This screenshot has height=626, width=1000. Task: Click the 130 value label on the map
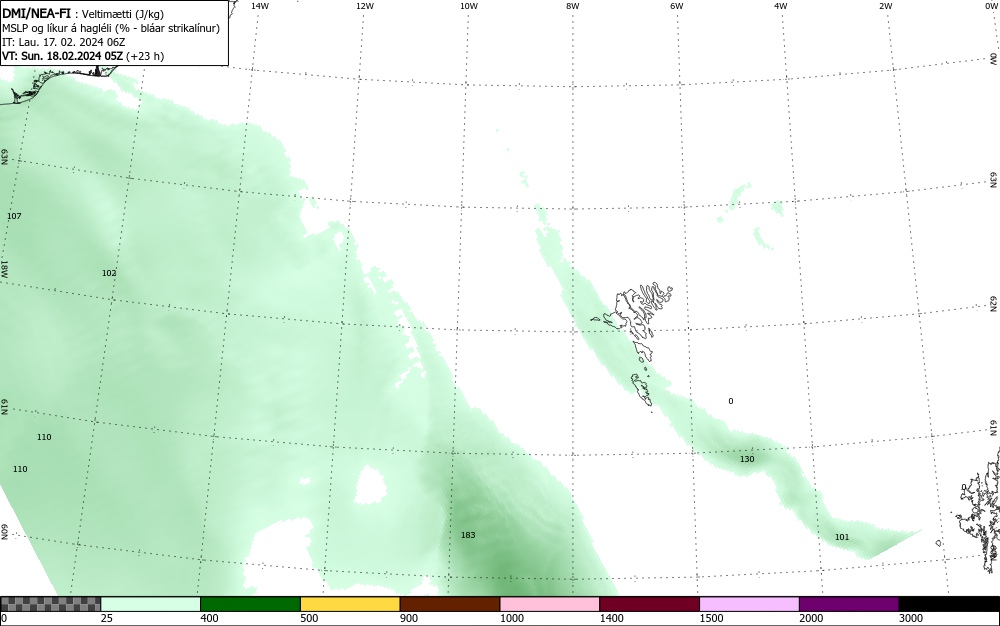tap(747, 459)
